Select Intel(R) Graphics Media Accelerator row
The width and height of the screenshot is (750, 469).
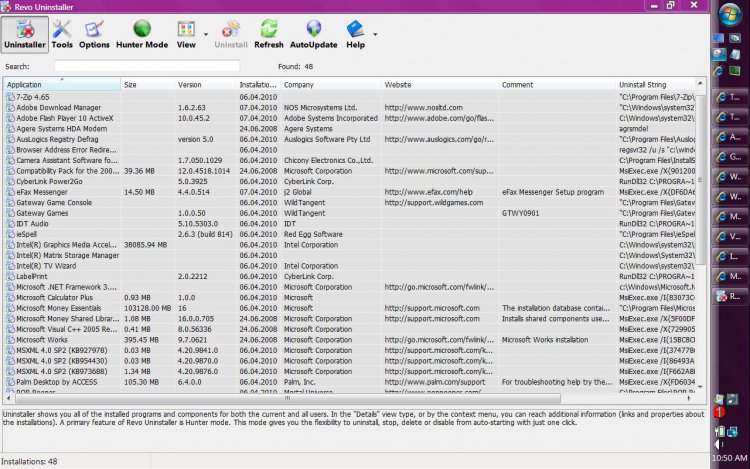(350, 245)
